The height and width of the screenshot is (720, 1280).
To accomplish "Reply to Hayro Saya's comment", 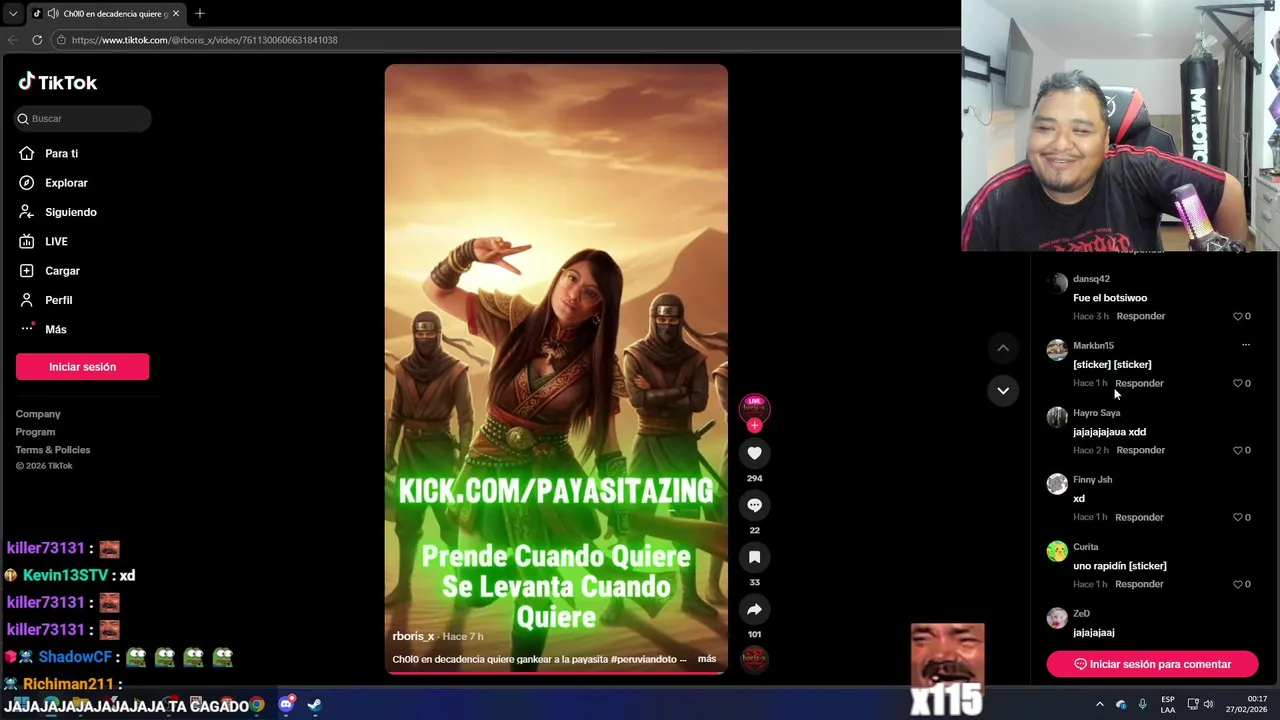I will 1140,450.
